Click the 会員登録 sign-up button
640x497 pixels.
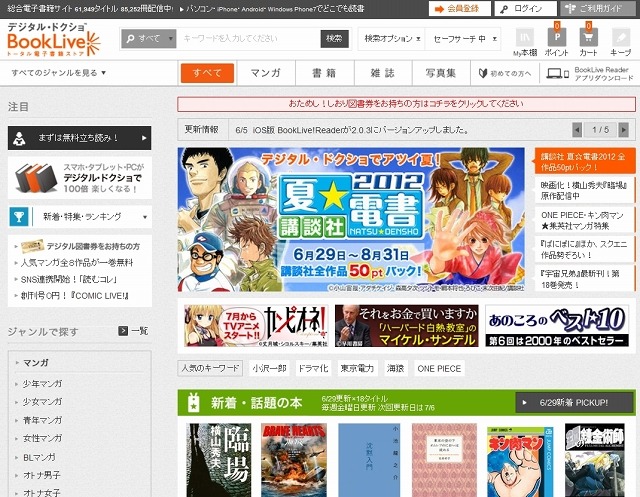460,9
